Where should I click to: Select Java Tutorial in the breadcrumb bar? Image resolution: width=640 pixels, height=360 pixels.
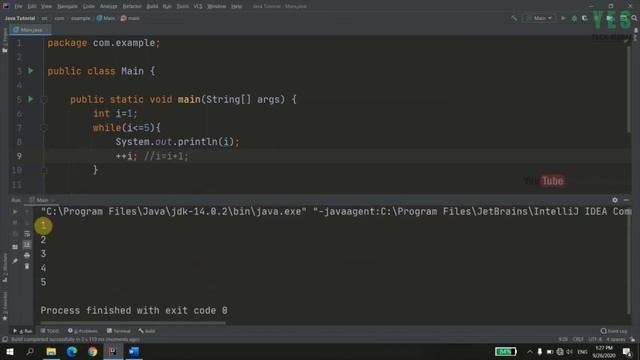click(x=20, y=18)
